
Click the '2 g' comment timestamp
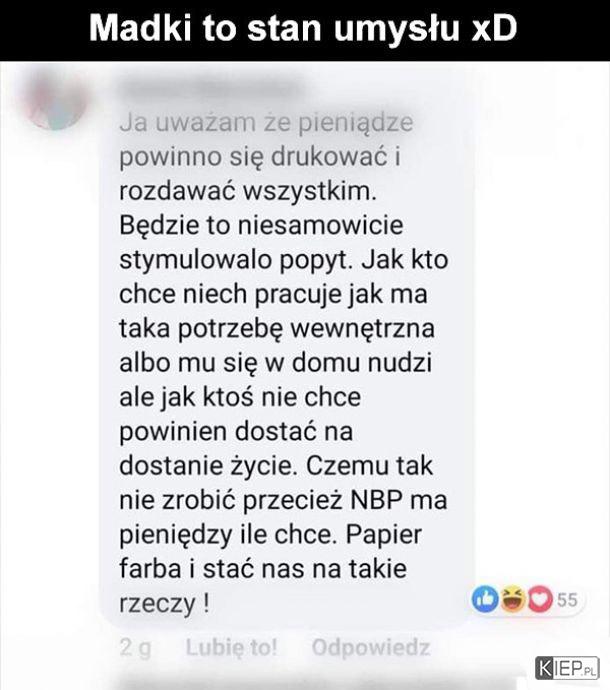click(135, 648)
